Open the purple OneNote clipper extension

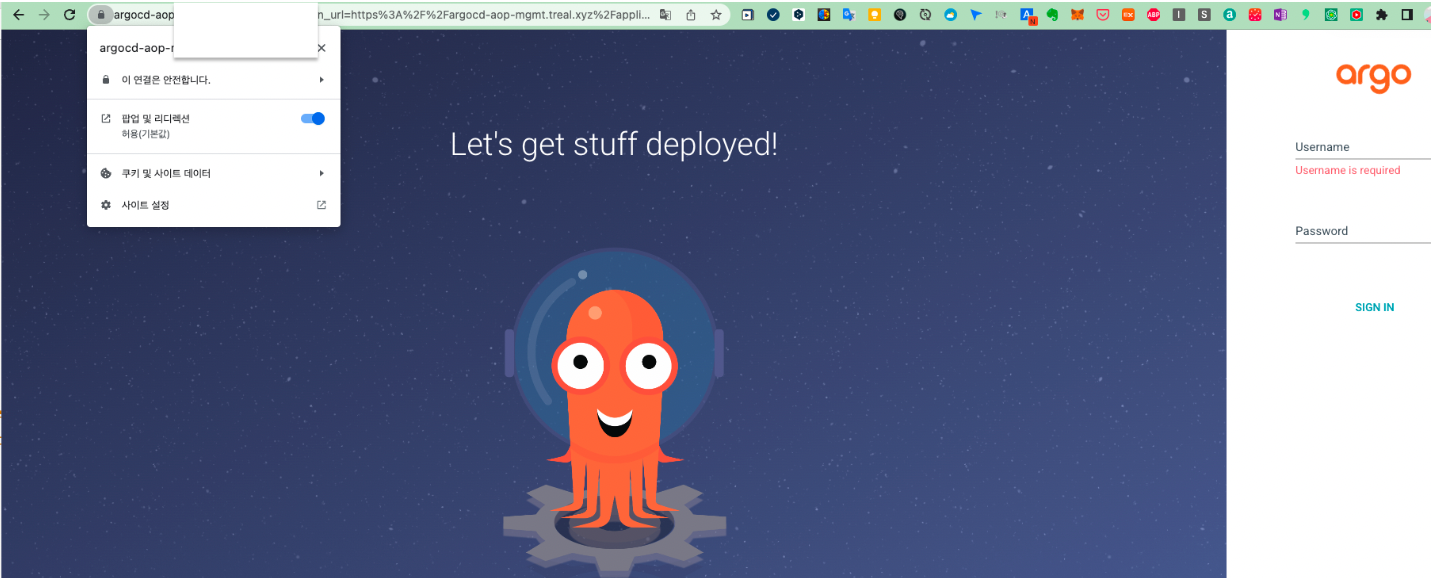(x=1280, y=15)
